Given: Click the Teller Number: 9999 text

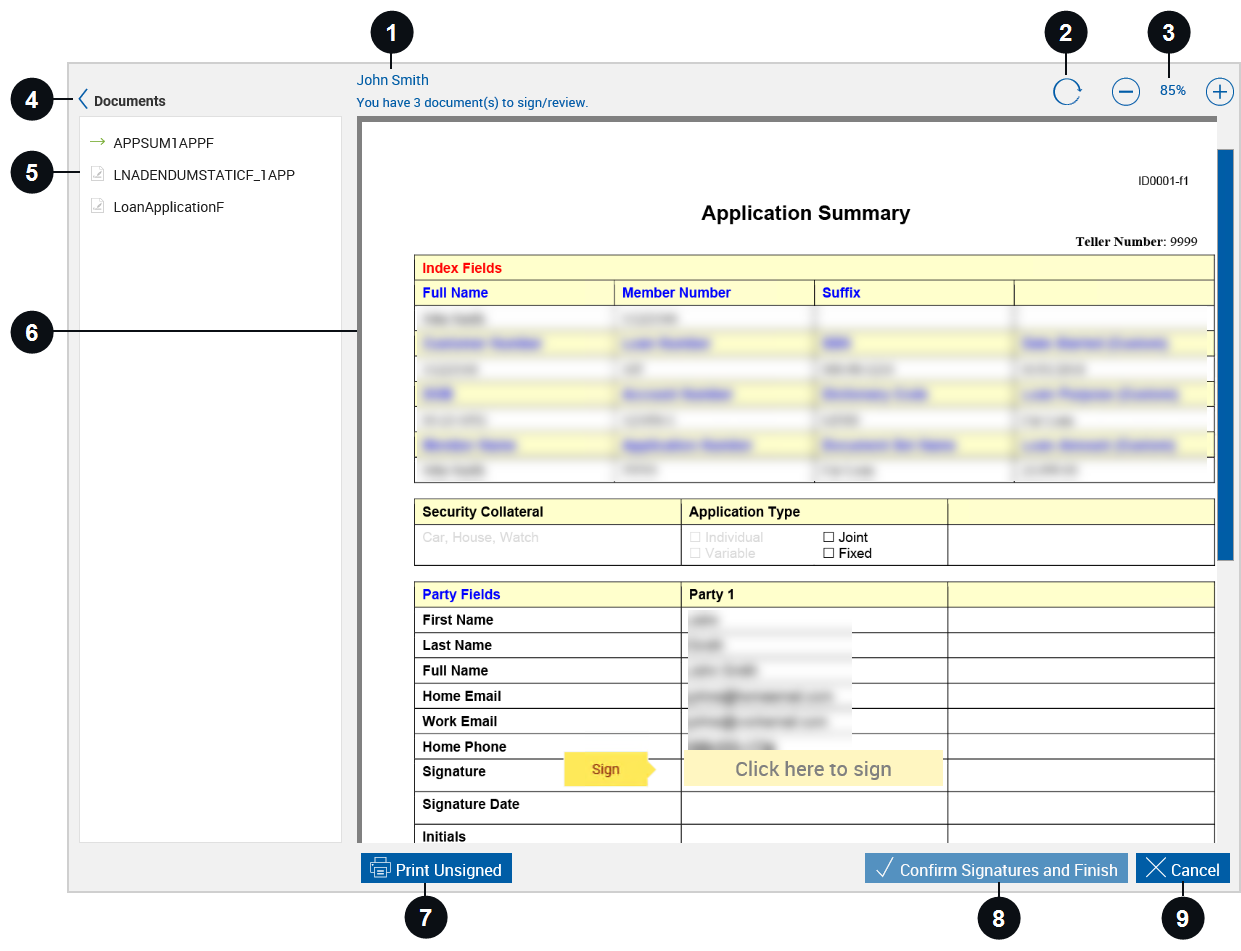Looking at the screenshot, I should pos(1136,242).
